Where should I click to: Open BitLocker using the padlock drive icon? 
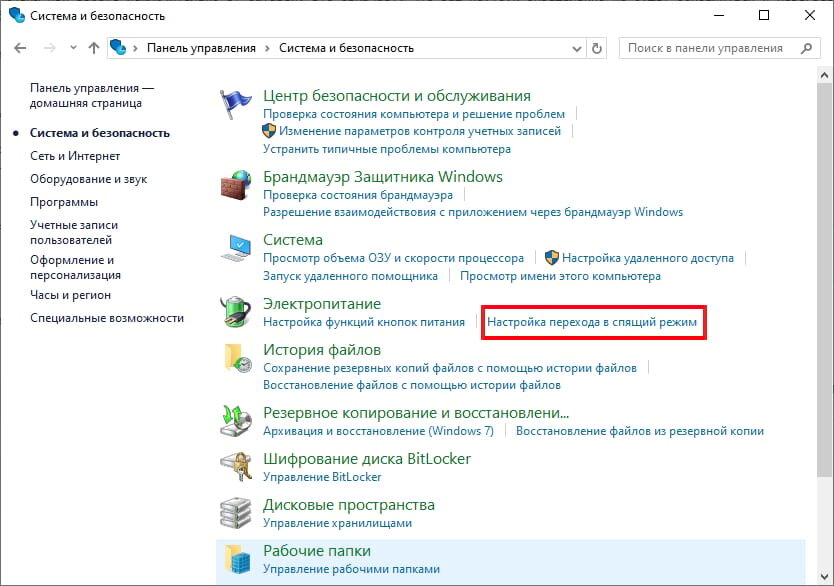pos(236,464)
